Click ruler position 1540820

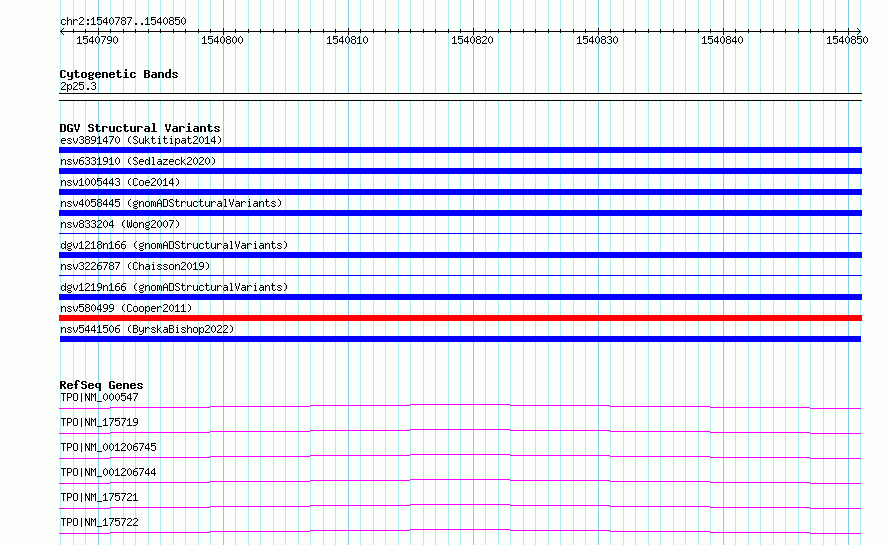pyautogui.click(x=472, y=40)
